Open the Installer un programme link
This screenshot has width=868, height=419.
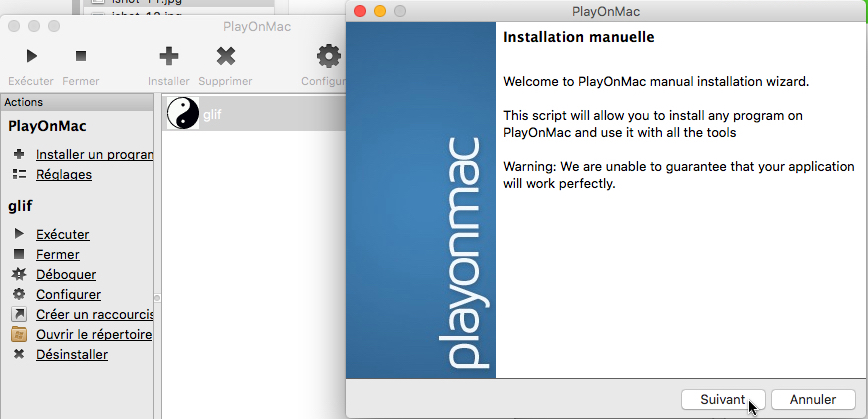click(94, 155)
